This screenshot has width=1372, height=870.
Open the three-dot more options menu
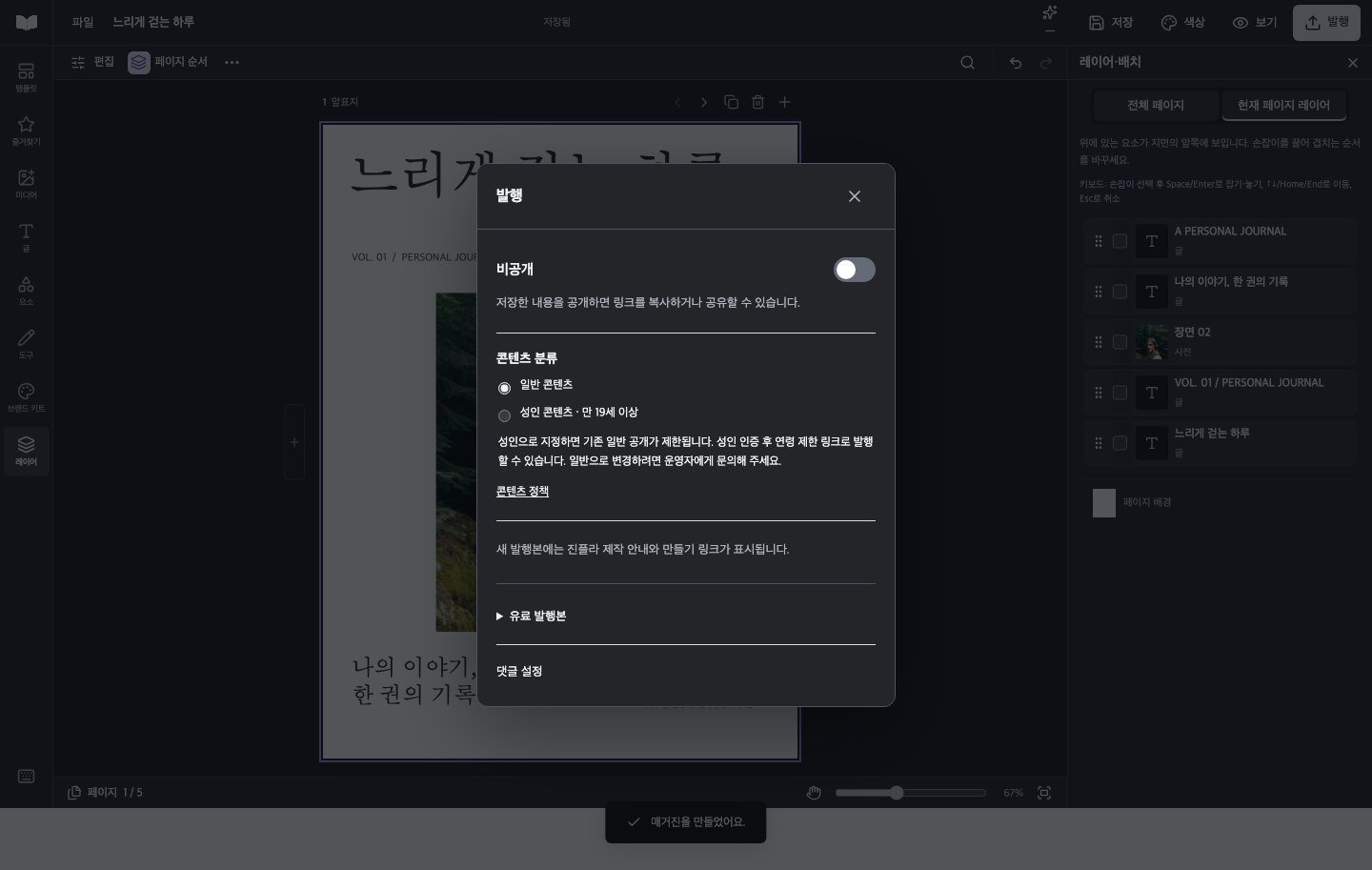(232, 63)
